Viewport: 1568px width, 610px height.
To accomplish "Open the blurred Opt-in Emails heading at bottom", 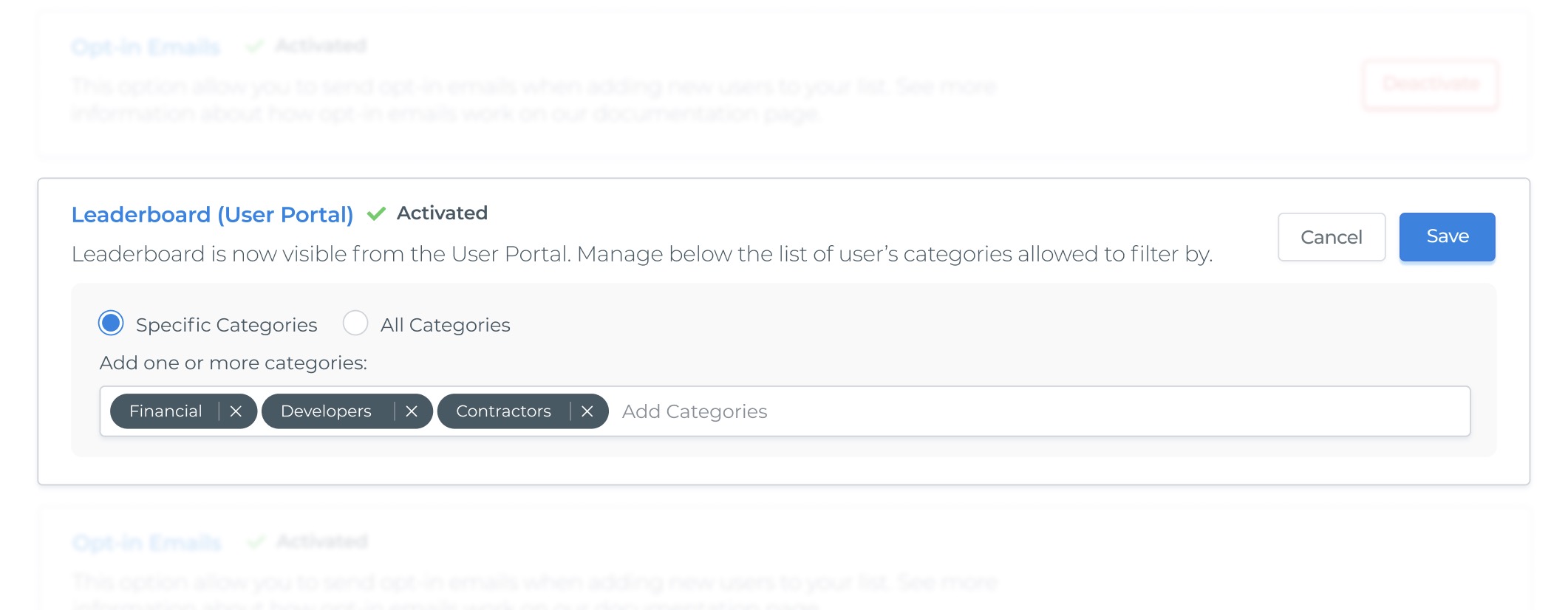I will point(147,543).
